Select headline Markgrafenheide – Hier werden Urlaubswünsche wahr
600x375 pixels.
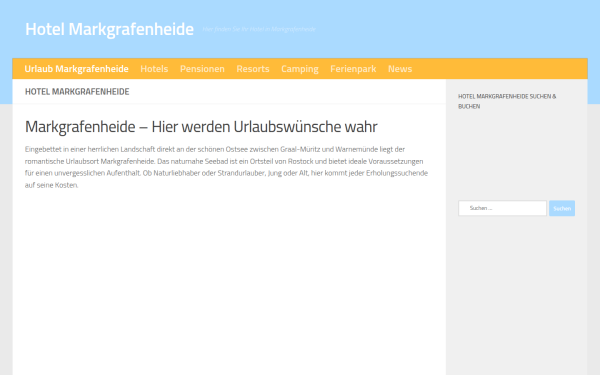pyautogui.click(x=201, y=127)
